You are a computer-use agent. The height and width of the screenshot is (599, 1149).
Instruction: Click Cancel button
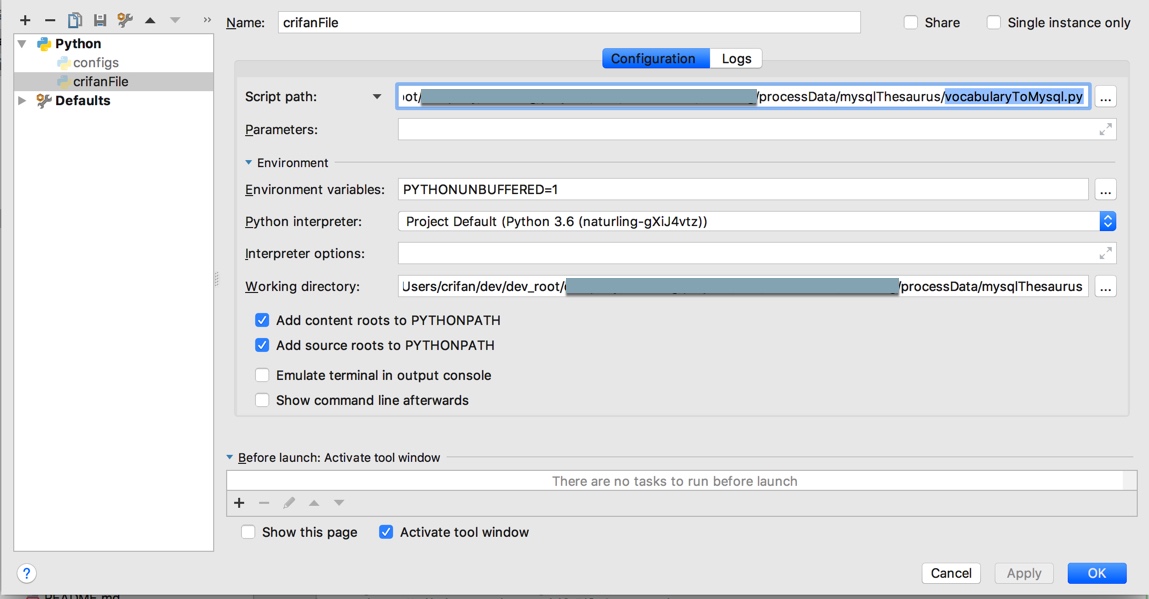(x=951, y=573)
